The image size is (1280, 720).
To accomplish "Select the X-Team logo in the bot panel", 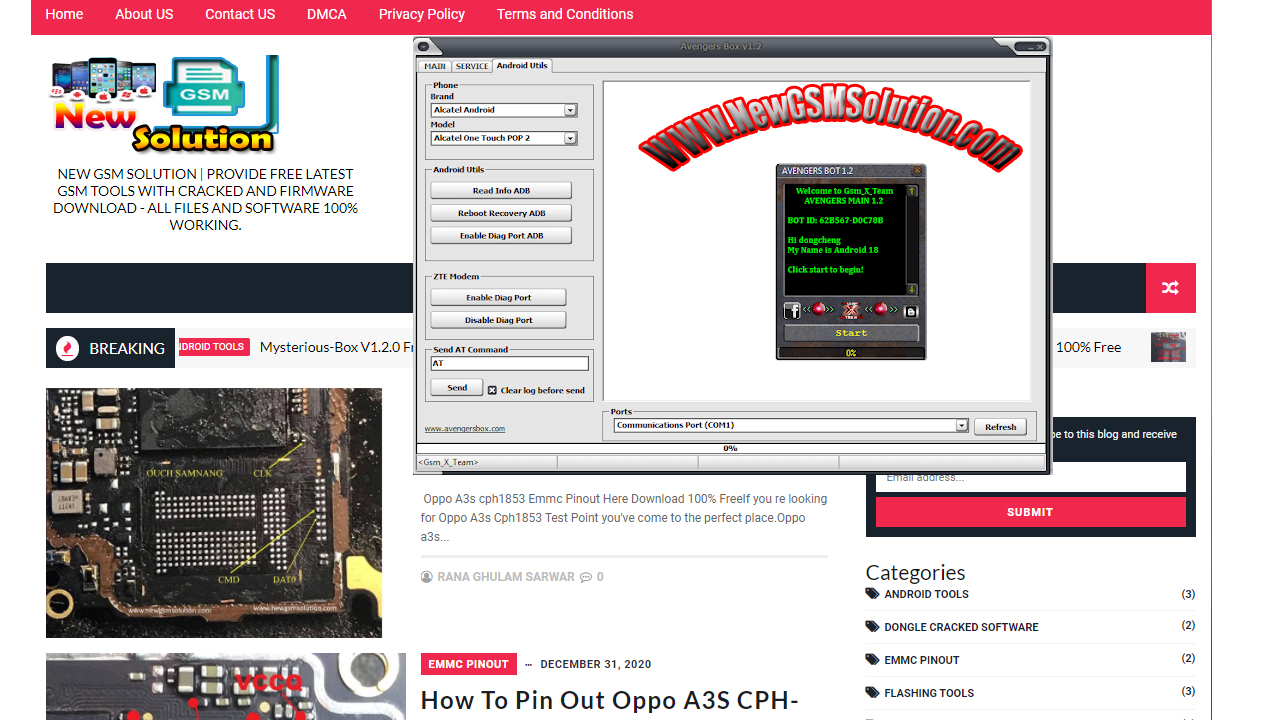I will click(851, 310).
